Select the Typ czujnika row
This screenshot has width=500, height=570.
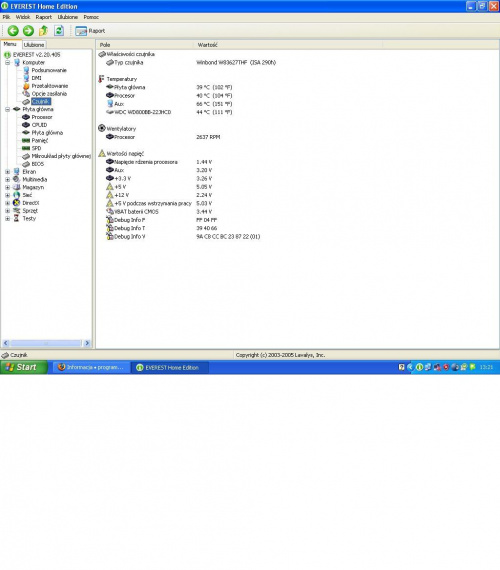[191, 63]
